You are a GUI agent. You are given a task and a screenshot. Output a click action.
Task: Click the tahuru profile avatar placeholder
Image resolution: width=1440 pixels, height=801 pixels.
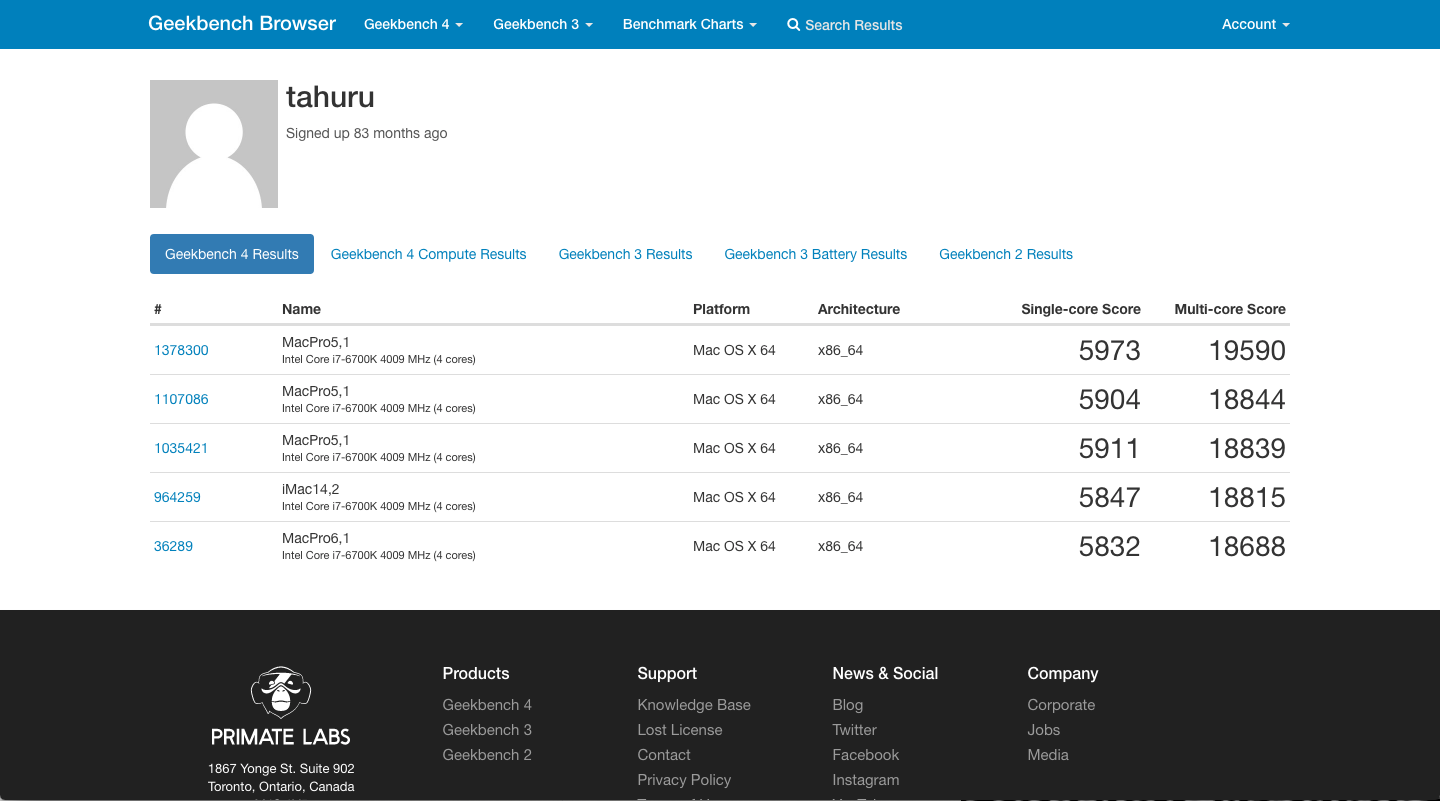(214, 144)
